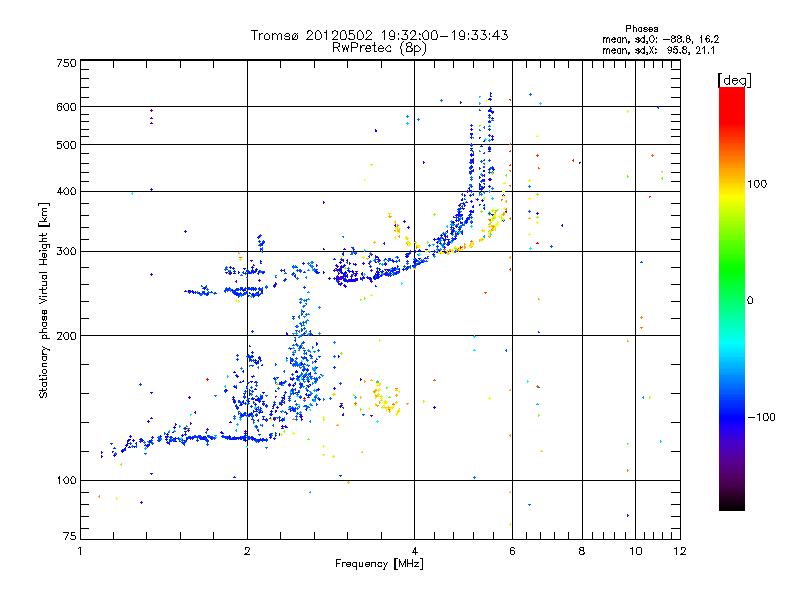
Task: Click the y-axis '75' tick label
Action: tap(70, 536)
